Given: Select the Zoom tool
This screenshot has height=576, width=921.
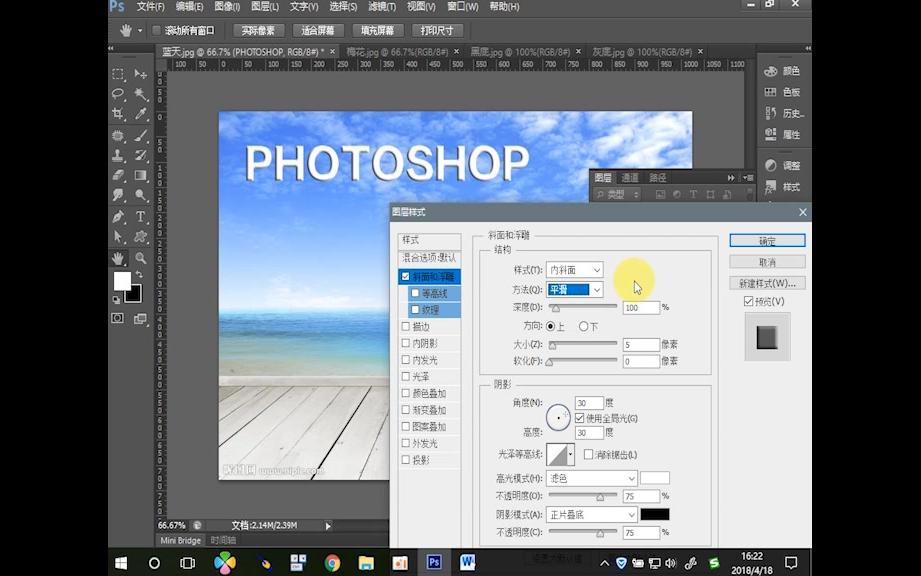Looking at the screenshot, I should coord(143,259).
